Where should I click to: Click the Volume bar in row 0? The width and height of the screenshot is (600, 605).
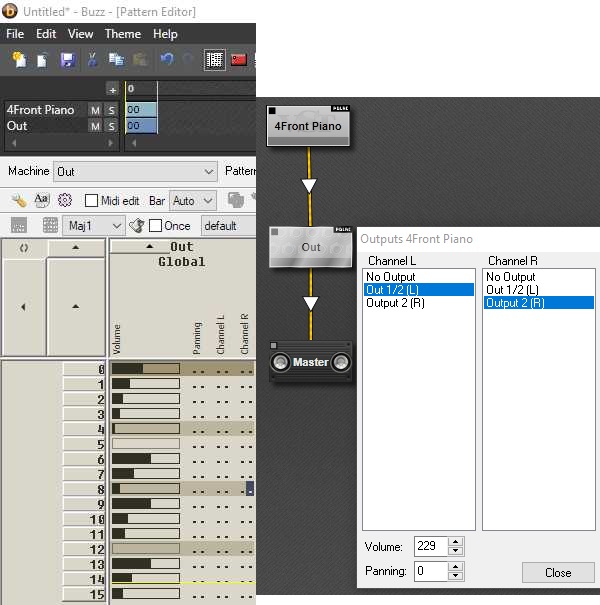coord(145,369)
